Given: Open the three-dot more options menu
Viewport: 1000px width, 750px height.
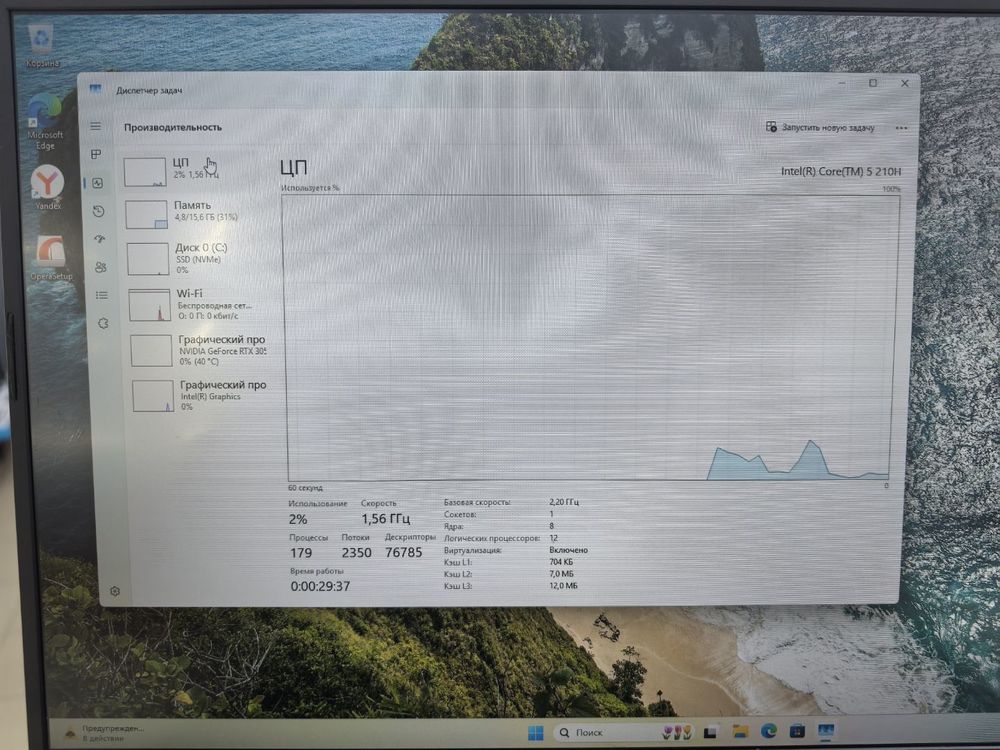Looking at the screenshot, I should (901, 128).
